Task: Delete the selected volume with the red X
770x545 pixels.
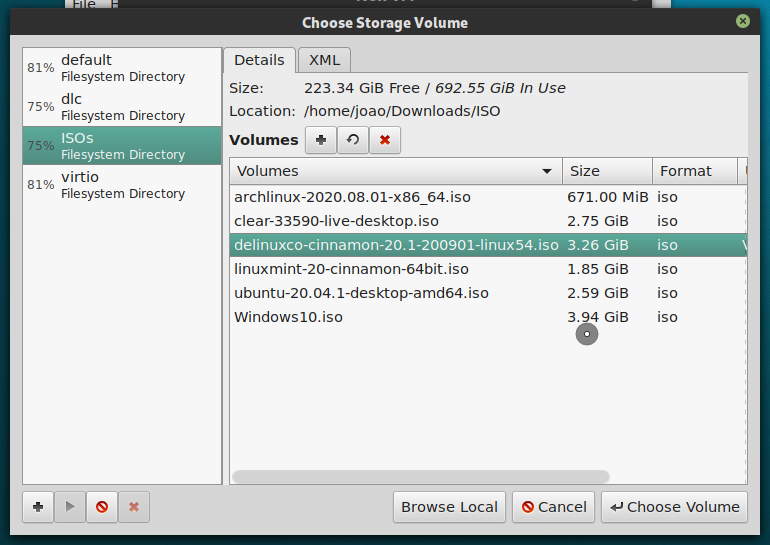Action: tap(385, 140)
